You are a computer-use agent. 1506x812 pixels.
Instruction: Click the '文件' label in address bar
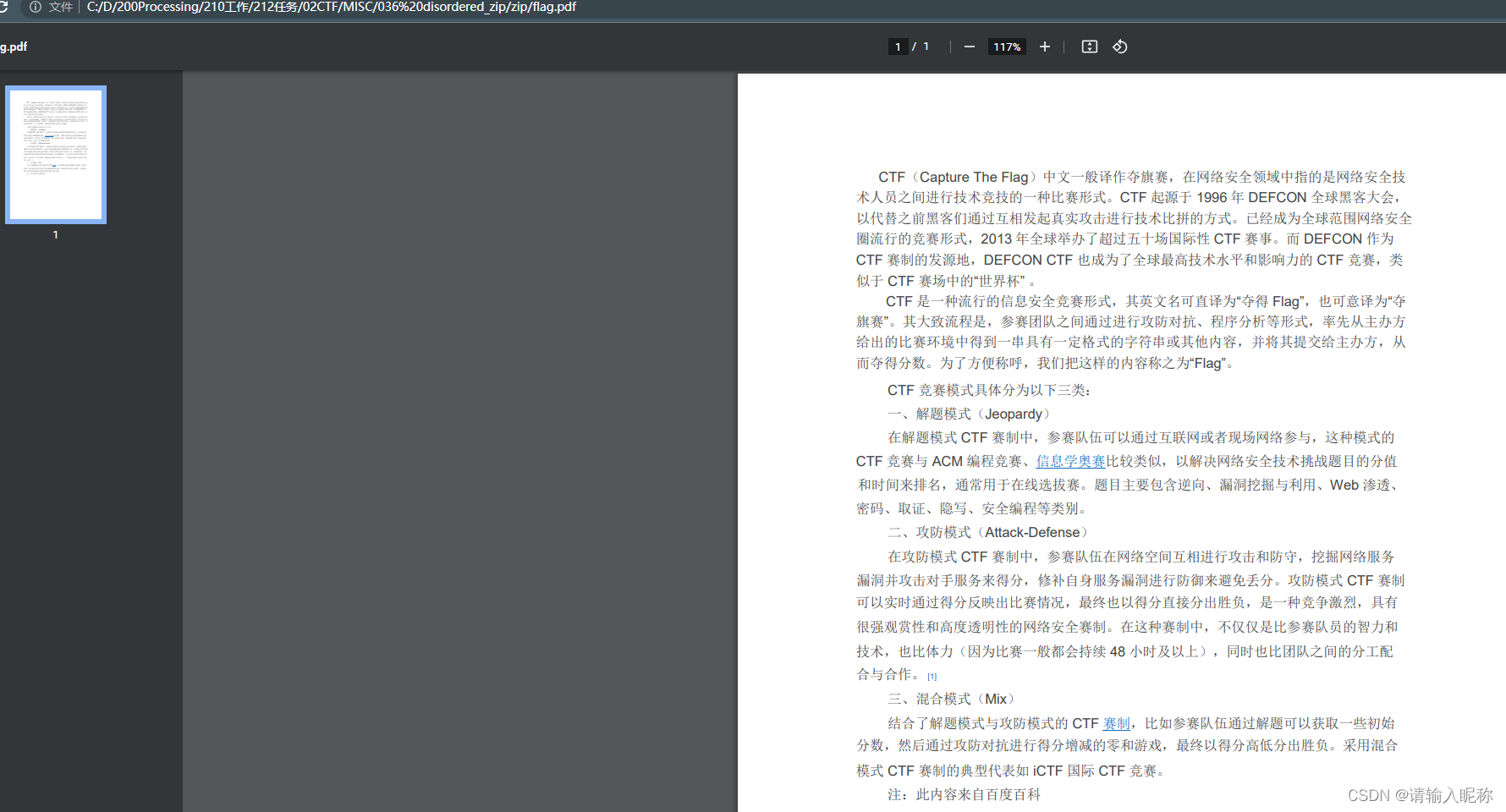pyautogui.click(x=61, y=7)
